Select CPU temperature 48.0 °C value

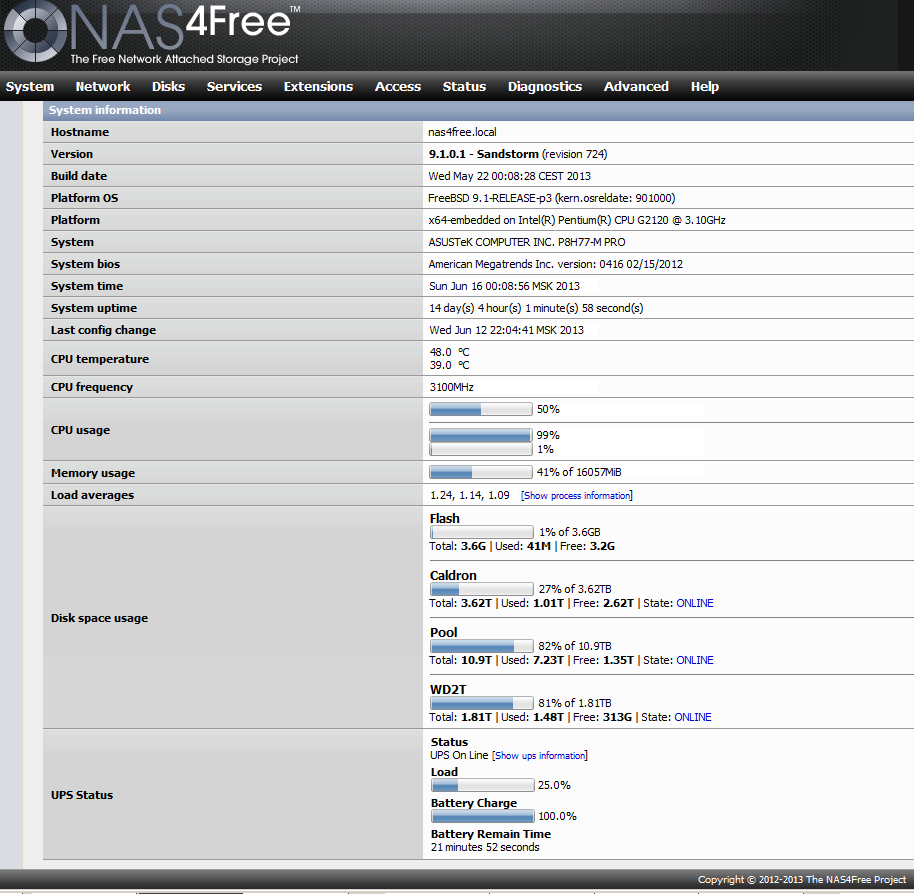(x=449, y=352)
